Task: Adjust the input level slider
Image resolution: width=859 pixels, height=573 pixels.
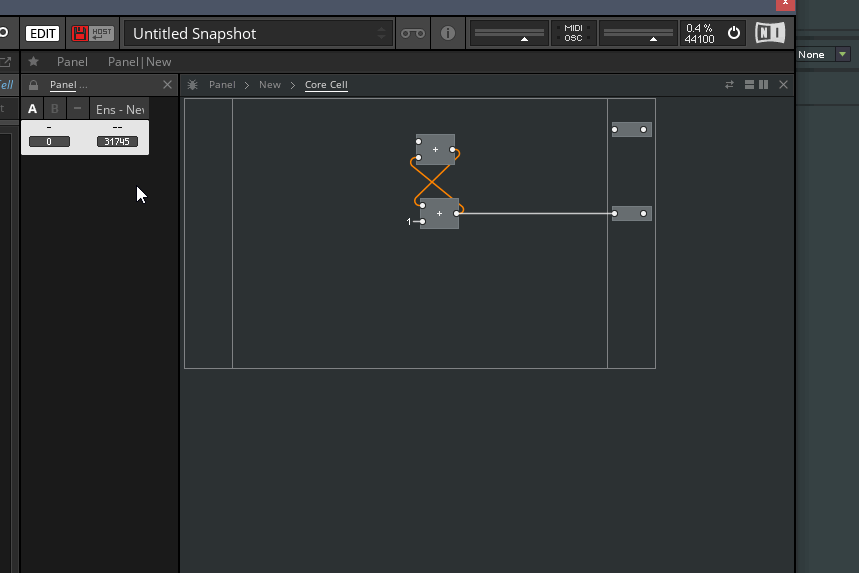Action: coord(509,33)
